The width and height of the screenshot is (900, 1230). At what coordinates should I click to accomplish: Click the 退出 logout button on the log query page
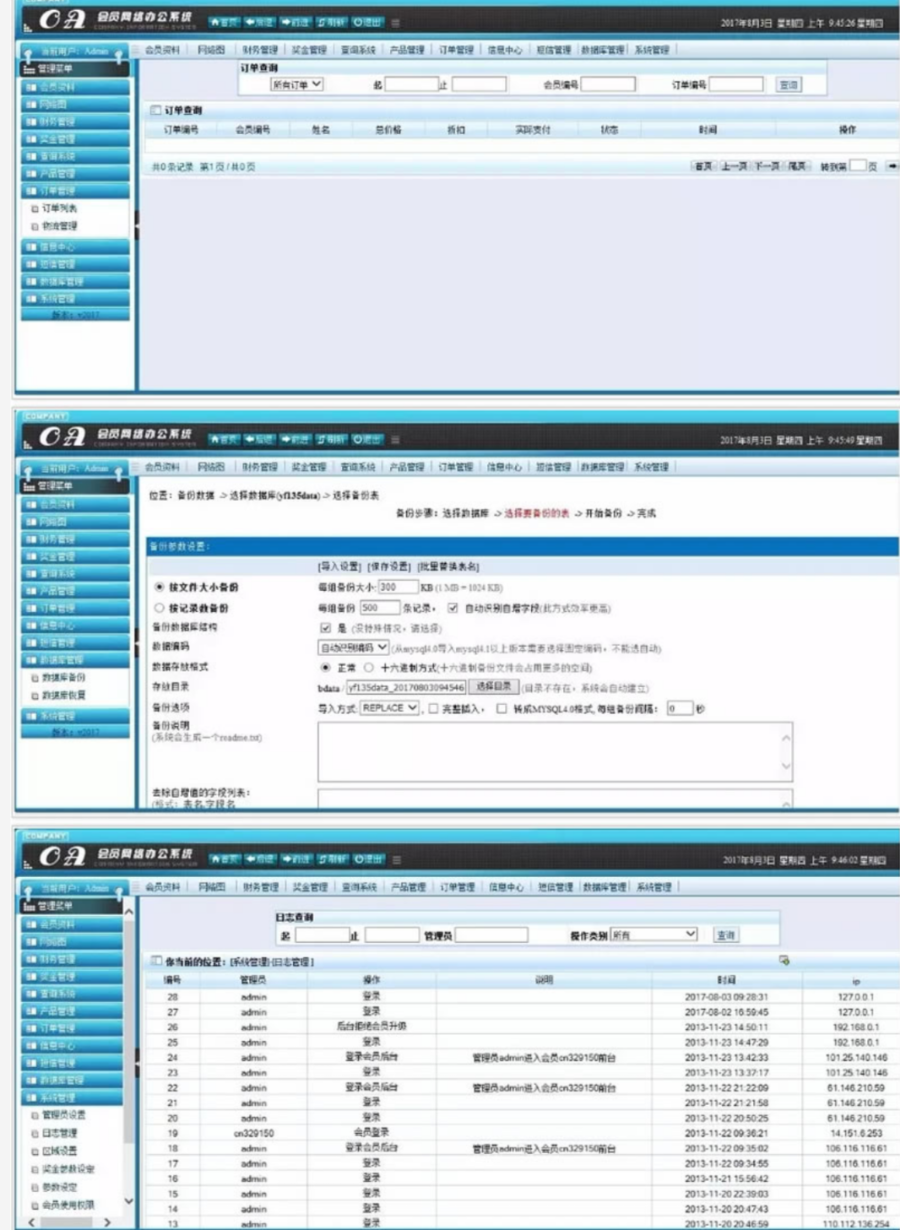click(x=368, y=859)
